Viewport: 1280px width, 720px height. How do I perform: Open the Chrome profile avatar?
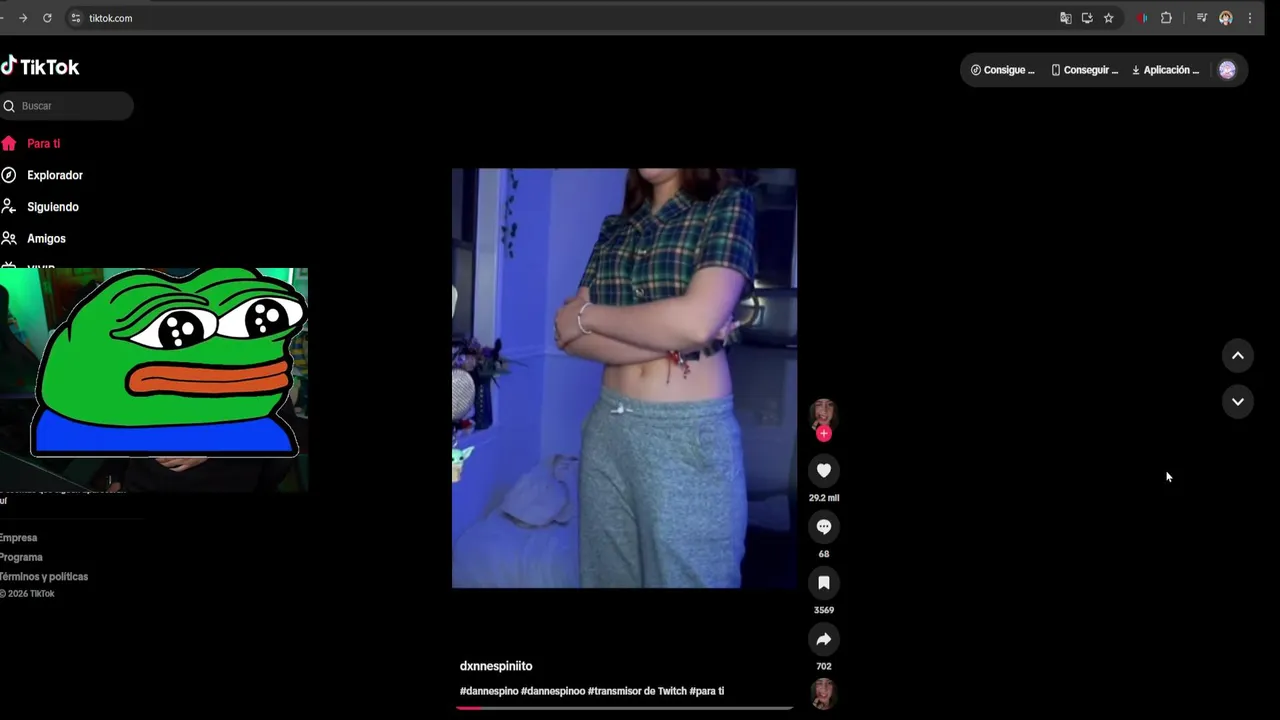pyautogui.click(x=1226, y=18)
